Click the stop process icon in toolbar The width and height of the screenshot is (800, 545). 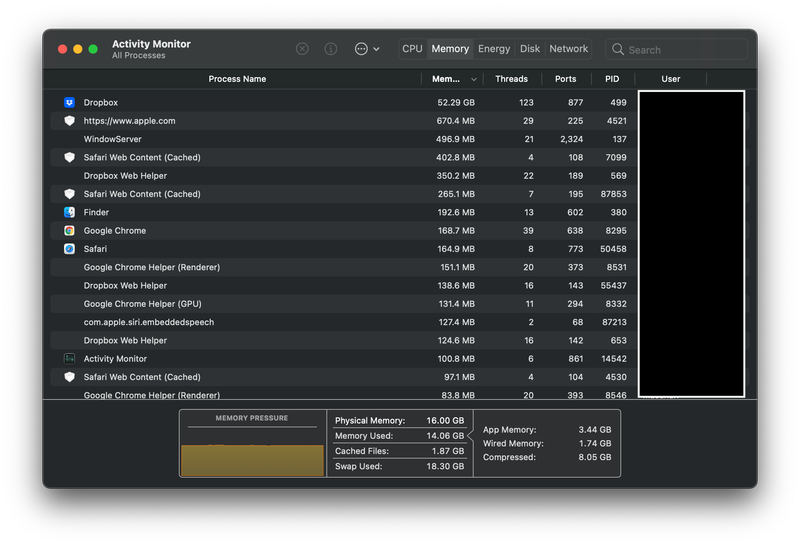click(302, 49)
